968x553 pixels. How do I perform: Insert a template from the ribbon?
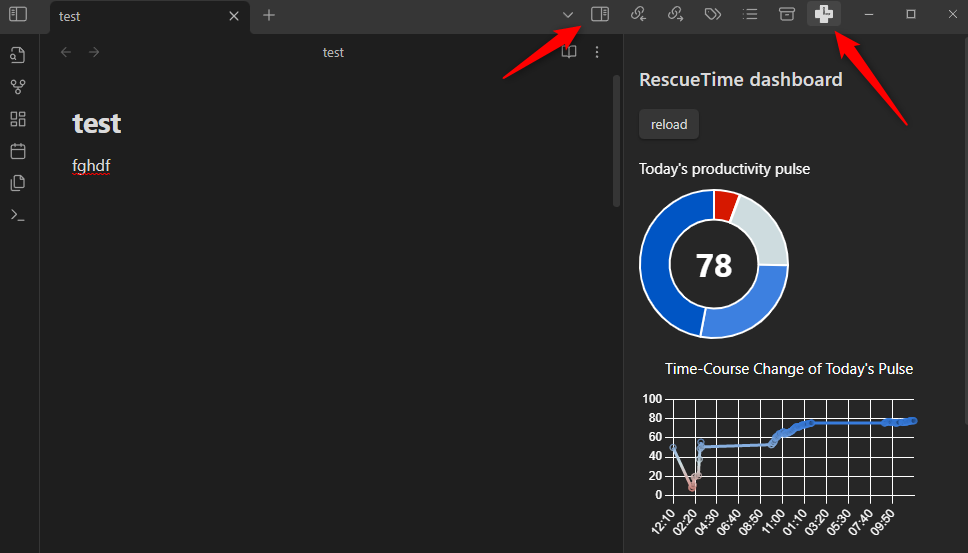(18, 183)
